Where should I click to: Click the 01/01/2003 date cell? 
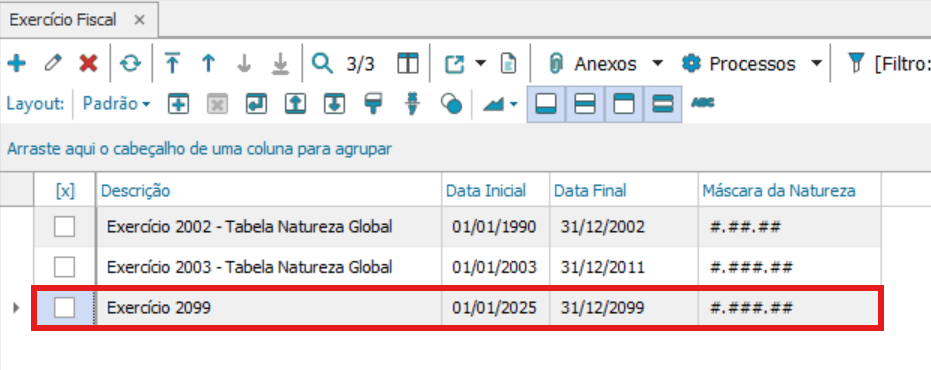point(496,267)
